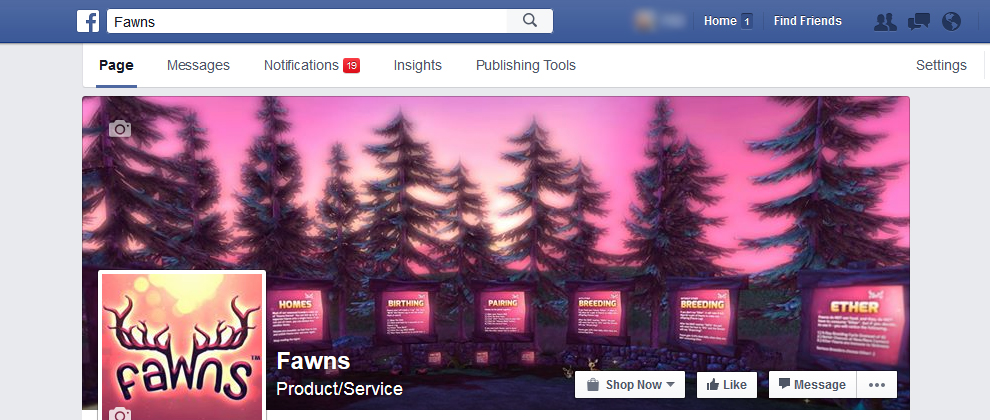990x420 pixels.
Task: Click the Product/Service category text
Action: (340, 388)
